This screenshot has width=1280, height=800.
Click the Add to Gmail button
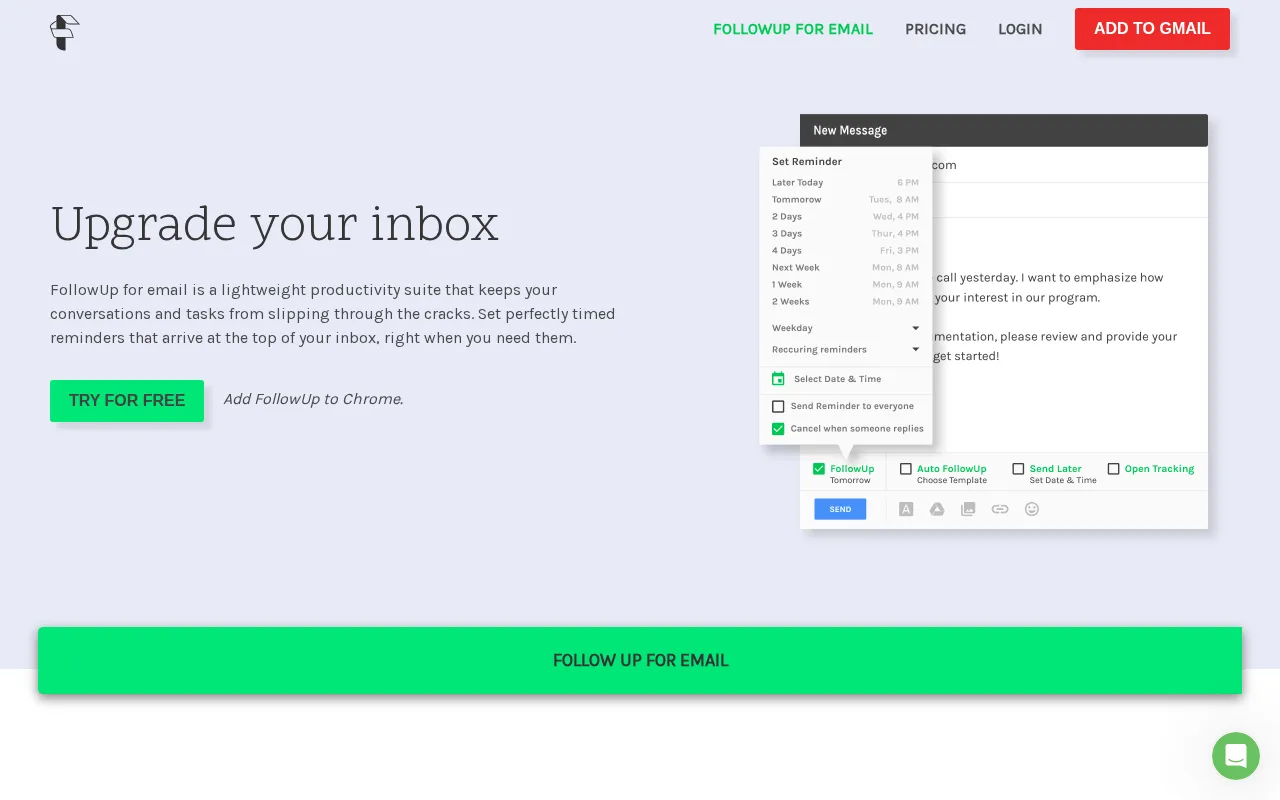[x=1152, y=29]
